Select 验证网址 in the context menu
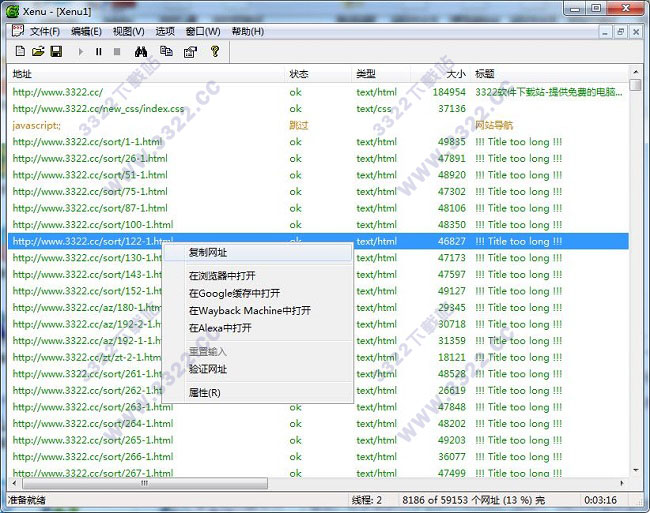 (x=208, y=369)
